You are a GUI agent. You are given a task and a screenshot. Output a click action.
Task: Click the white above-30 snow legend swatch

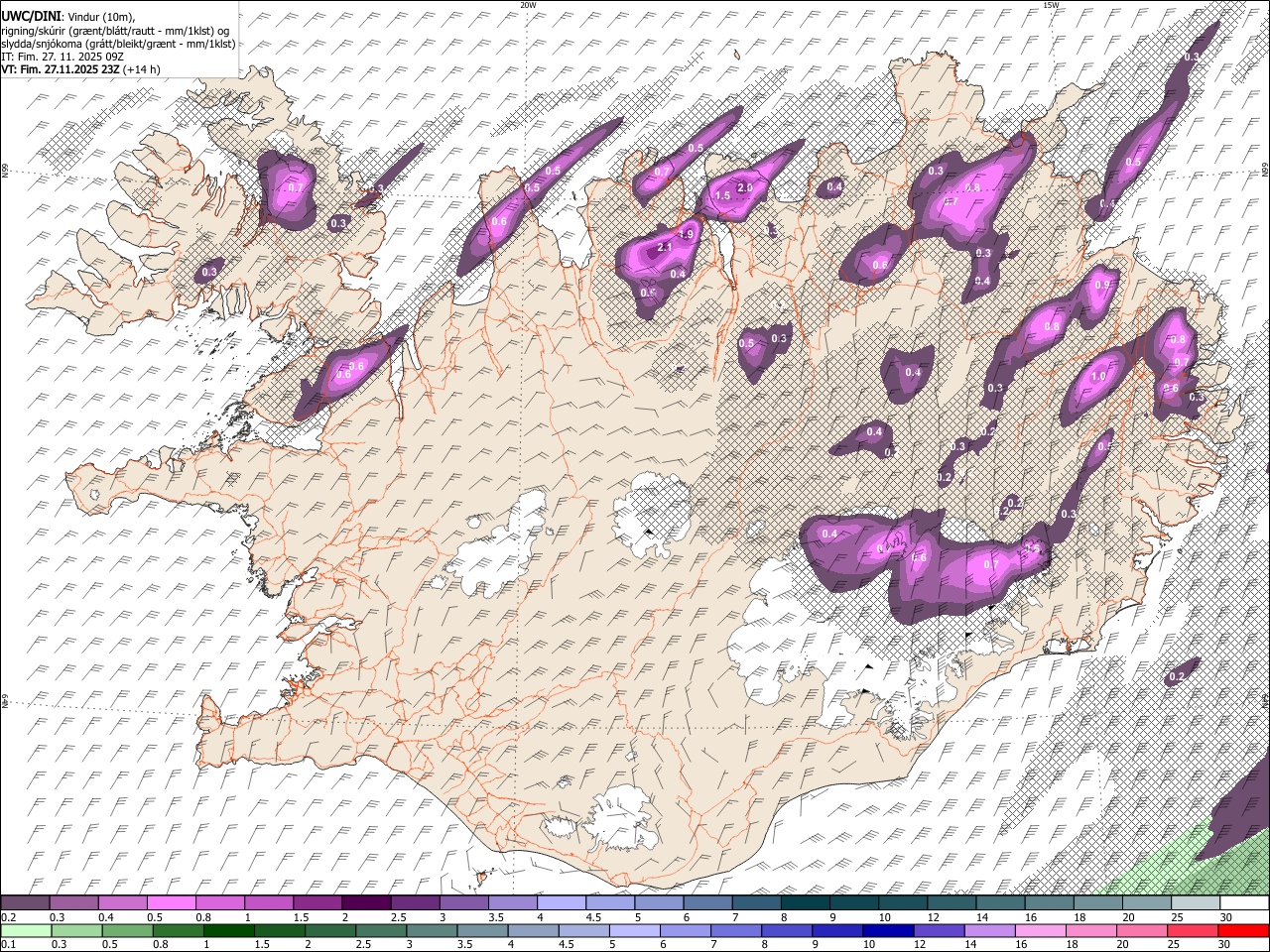point(1243,903)
